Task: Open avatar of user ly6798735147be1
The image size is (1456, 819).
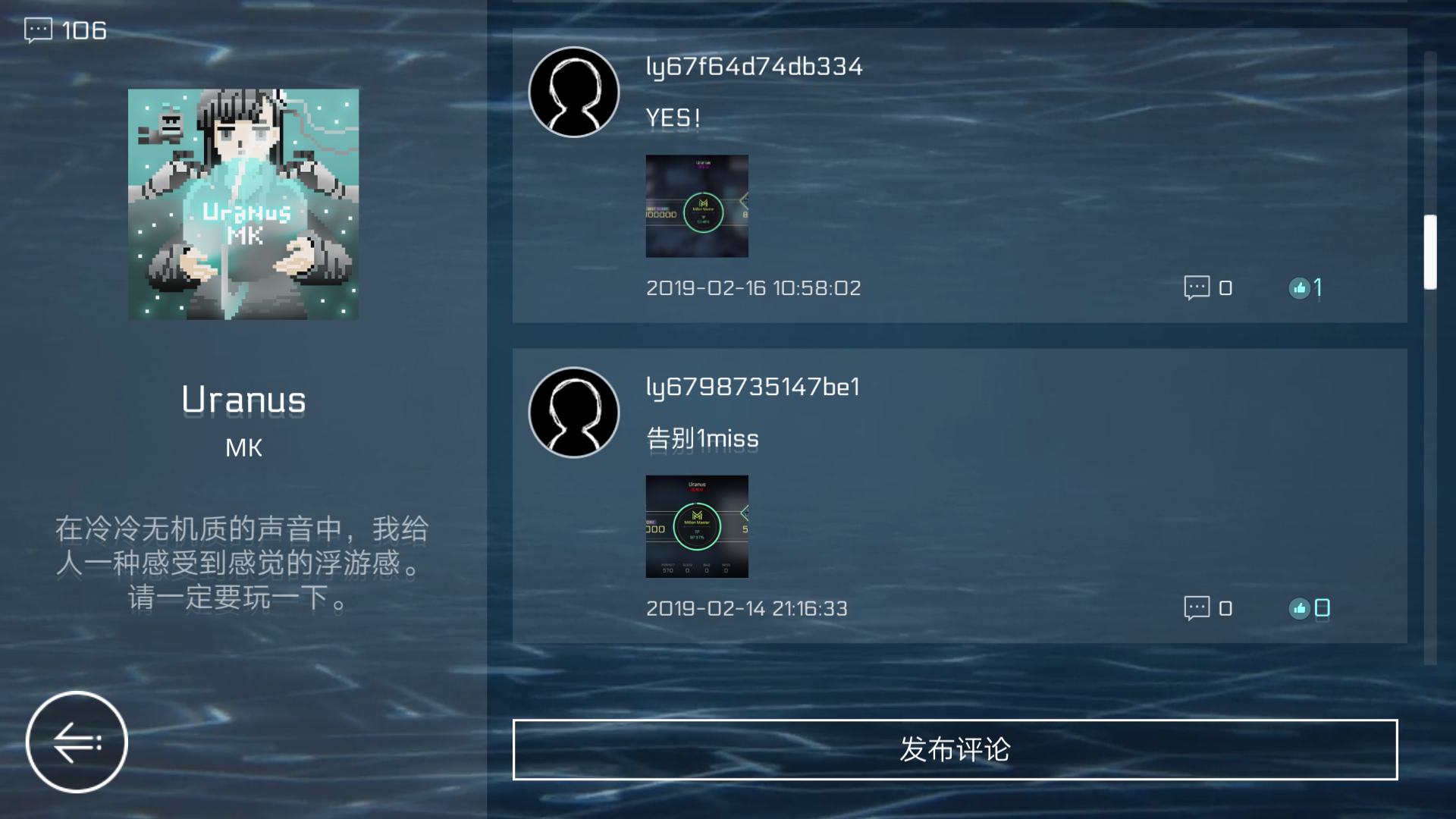Action: pyautogui.click(x=574, y=413)
